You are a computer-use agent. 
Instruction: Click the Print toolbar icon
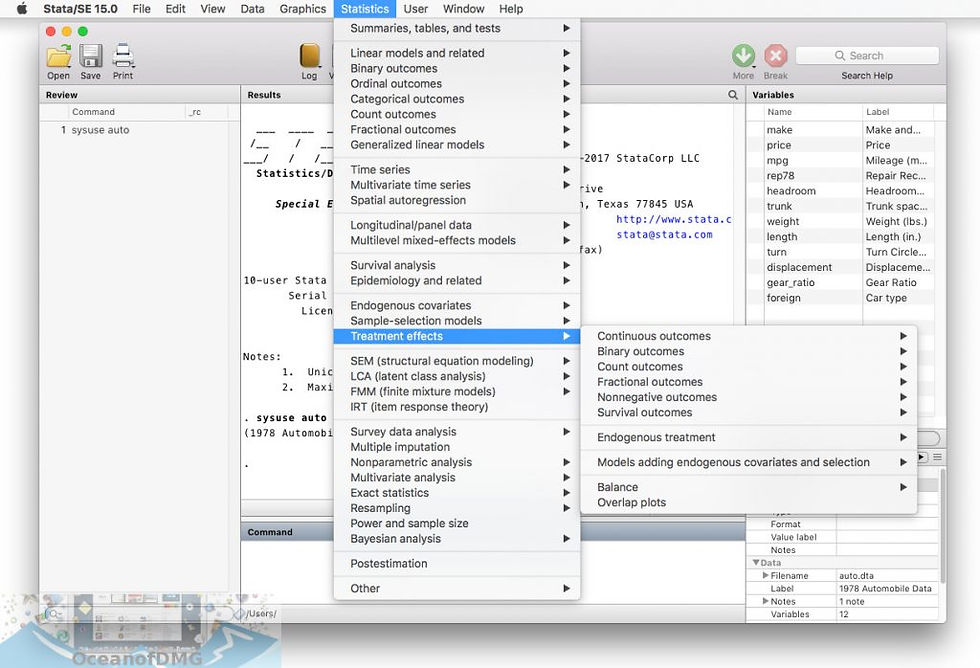coord(123,56)
